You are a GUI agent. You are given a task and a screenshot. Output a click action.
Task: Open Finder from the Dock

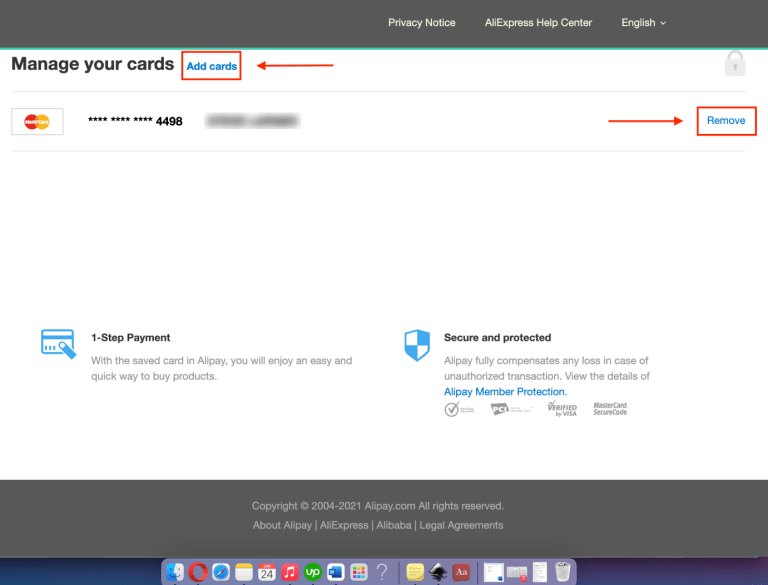tap(175, 572)
